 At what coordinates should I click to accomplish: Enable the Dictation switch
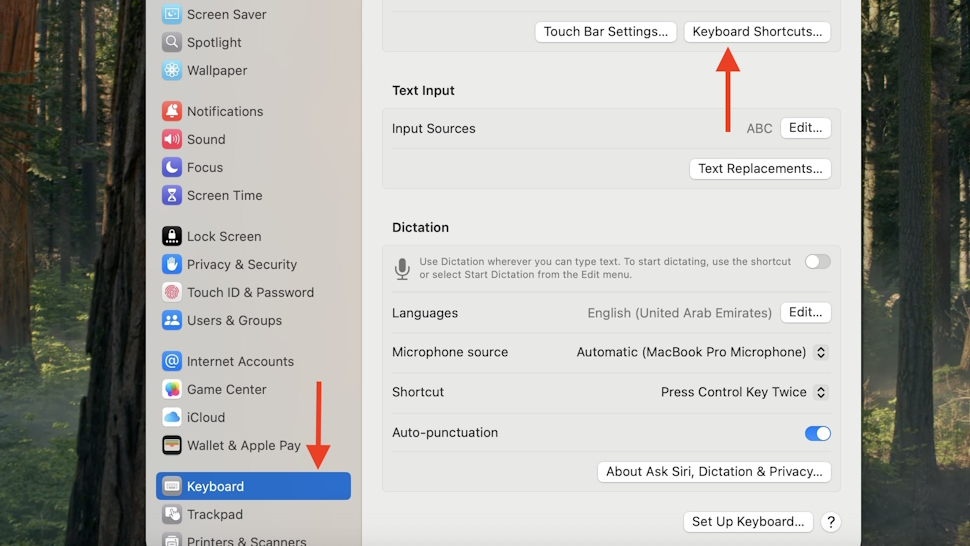817,262
